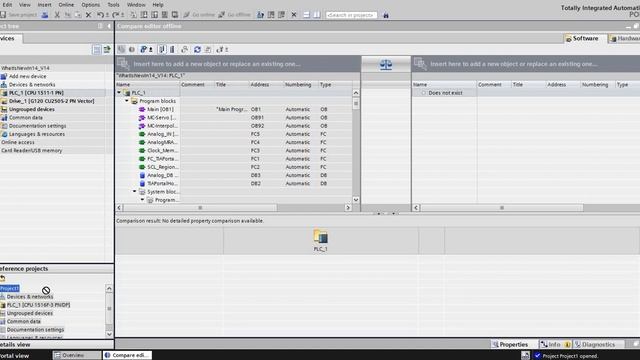Click the binoculars search icon

pos(386,15)
